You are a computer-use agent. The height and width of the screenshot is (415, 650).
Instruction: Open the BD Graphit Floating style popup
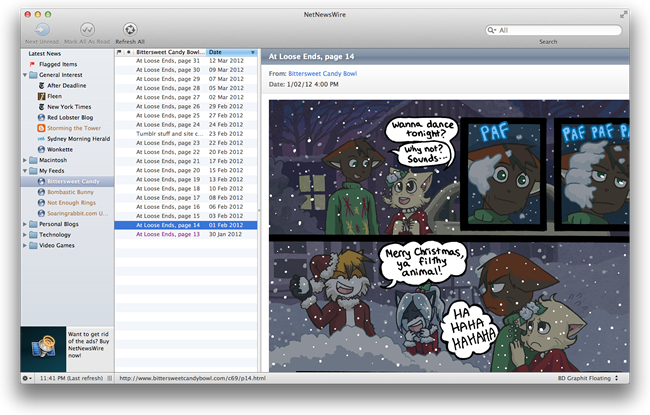(588, 378)
